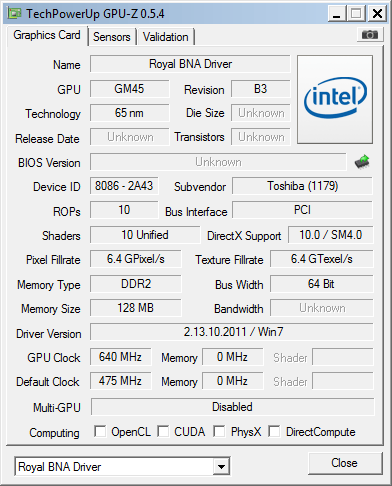Viewport: 392px width, 486px height.
Task: Select the Graphics Card tab
Action: pyautogui.click(x=47, y=35)
